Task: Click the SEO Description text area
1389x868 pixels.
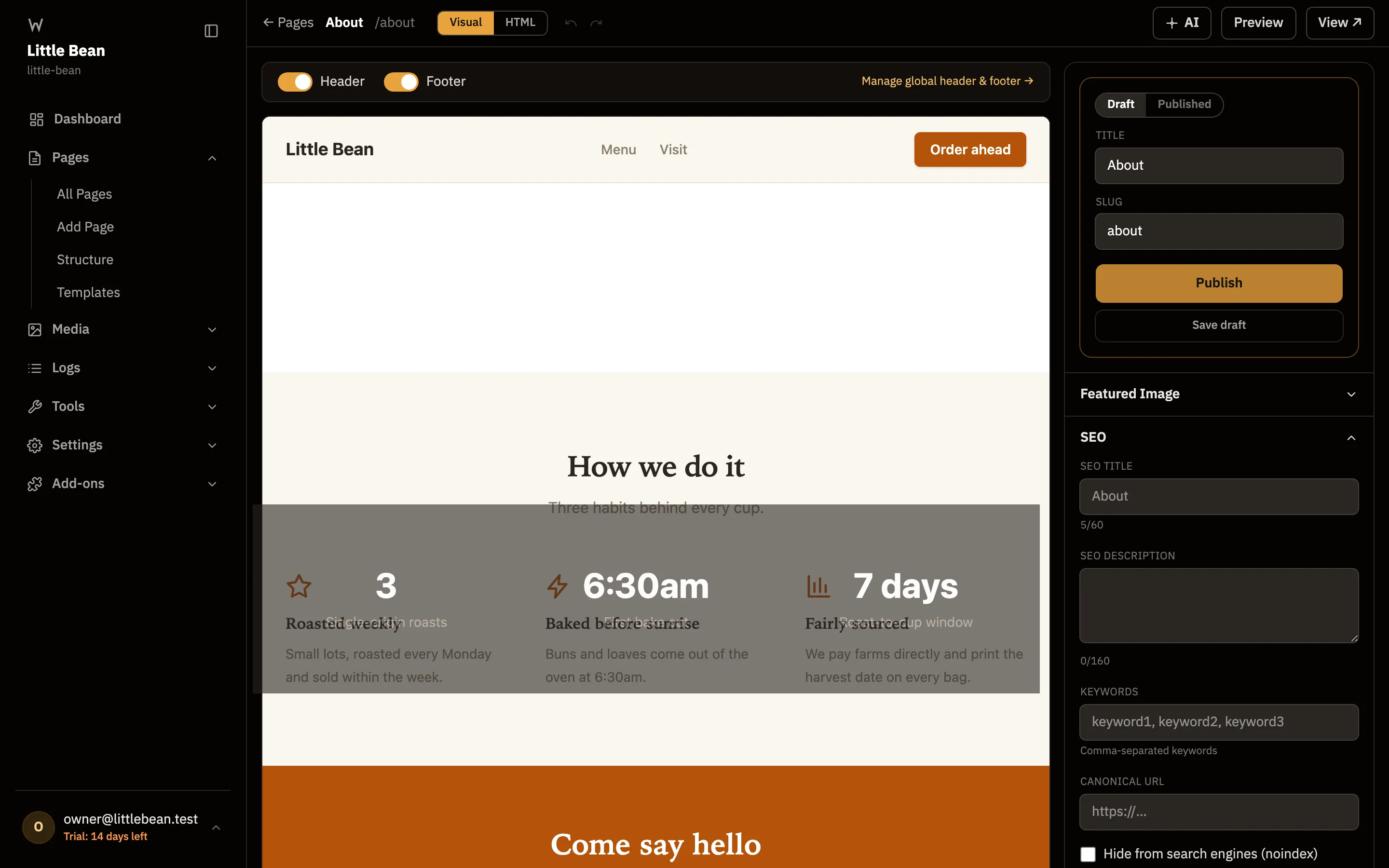Action: (1219, 606)
